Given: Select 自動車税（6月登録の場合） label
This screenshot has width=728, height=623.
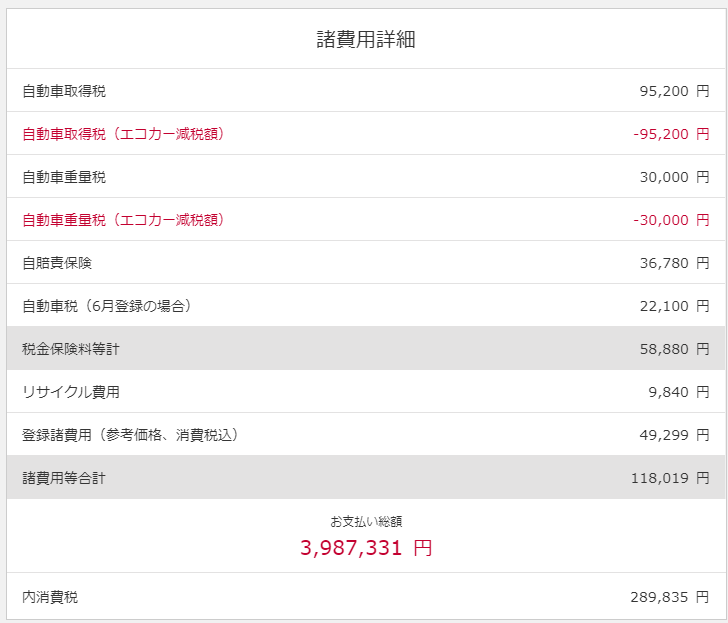Looking at the screenshot, I should pos(107,306).
